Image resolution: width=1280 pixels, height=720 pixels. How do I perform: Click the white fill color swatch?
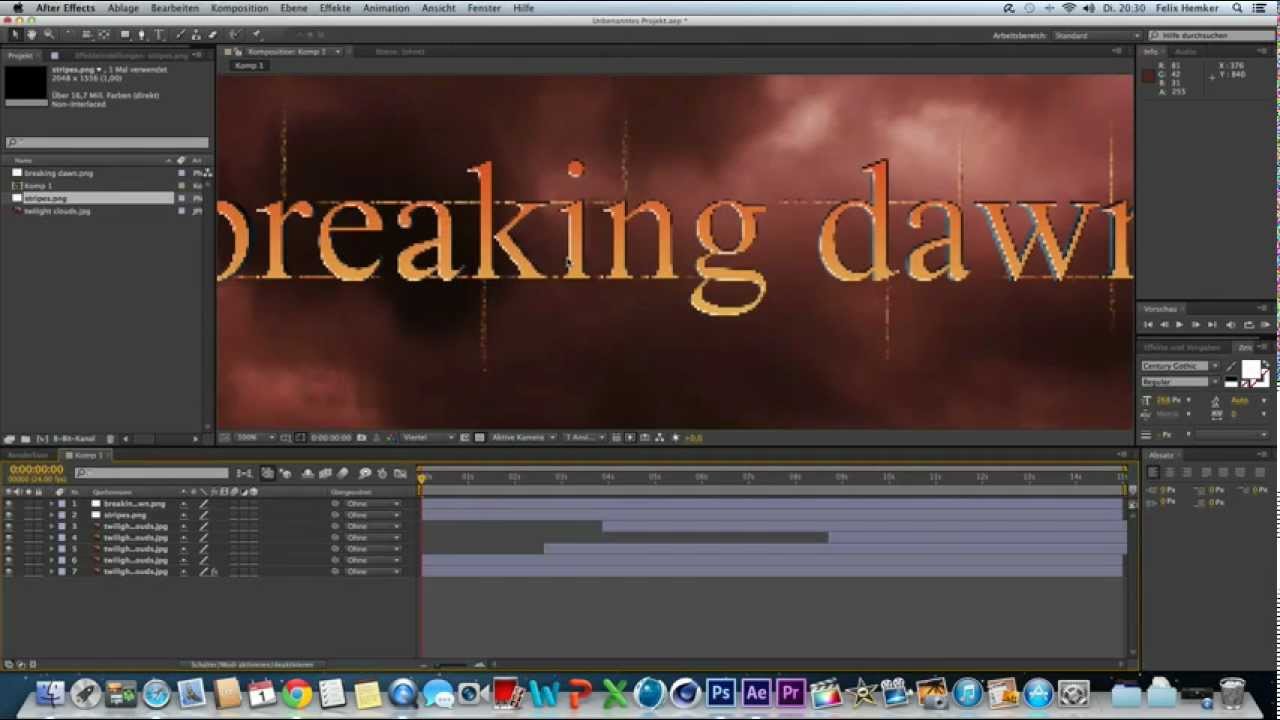point(1250,369)
